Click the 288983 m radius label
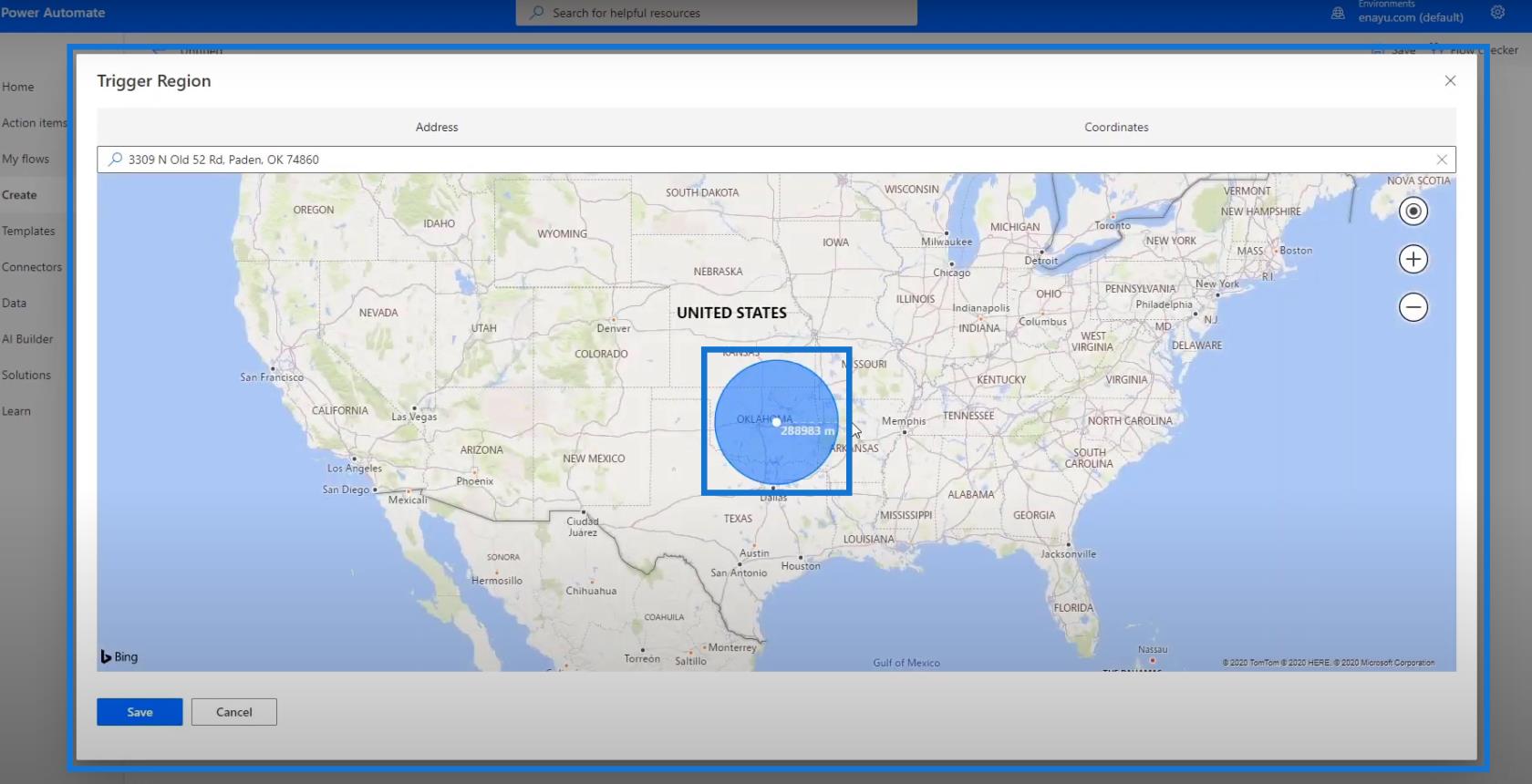1532x784 pixels. pos(807,431)
